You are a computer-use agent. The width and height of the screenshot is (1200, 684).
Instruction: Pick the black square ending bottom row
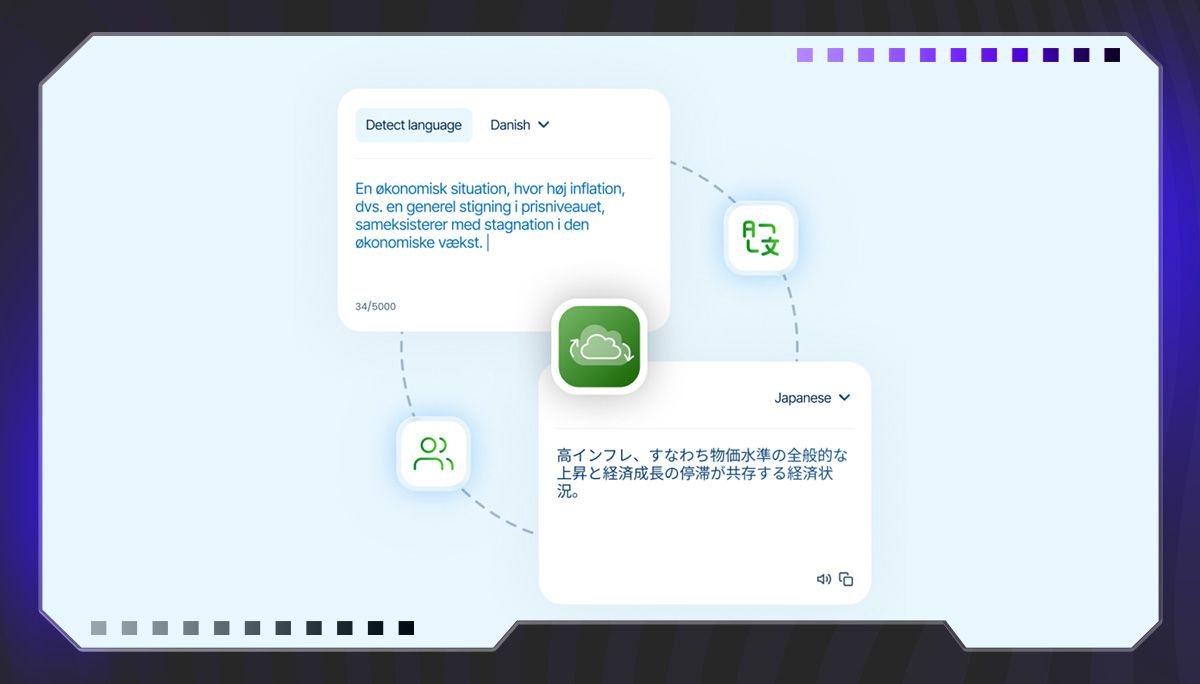(406, 628)
